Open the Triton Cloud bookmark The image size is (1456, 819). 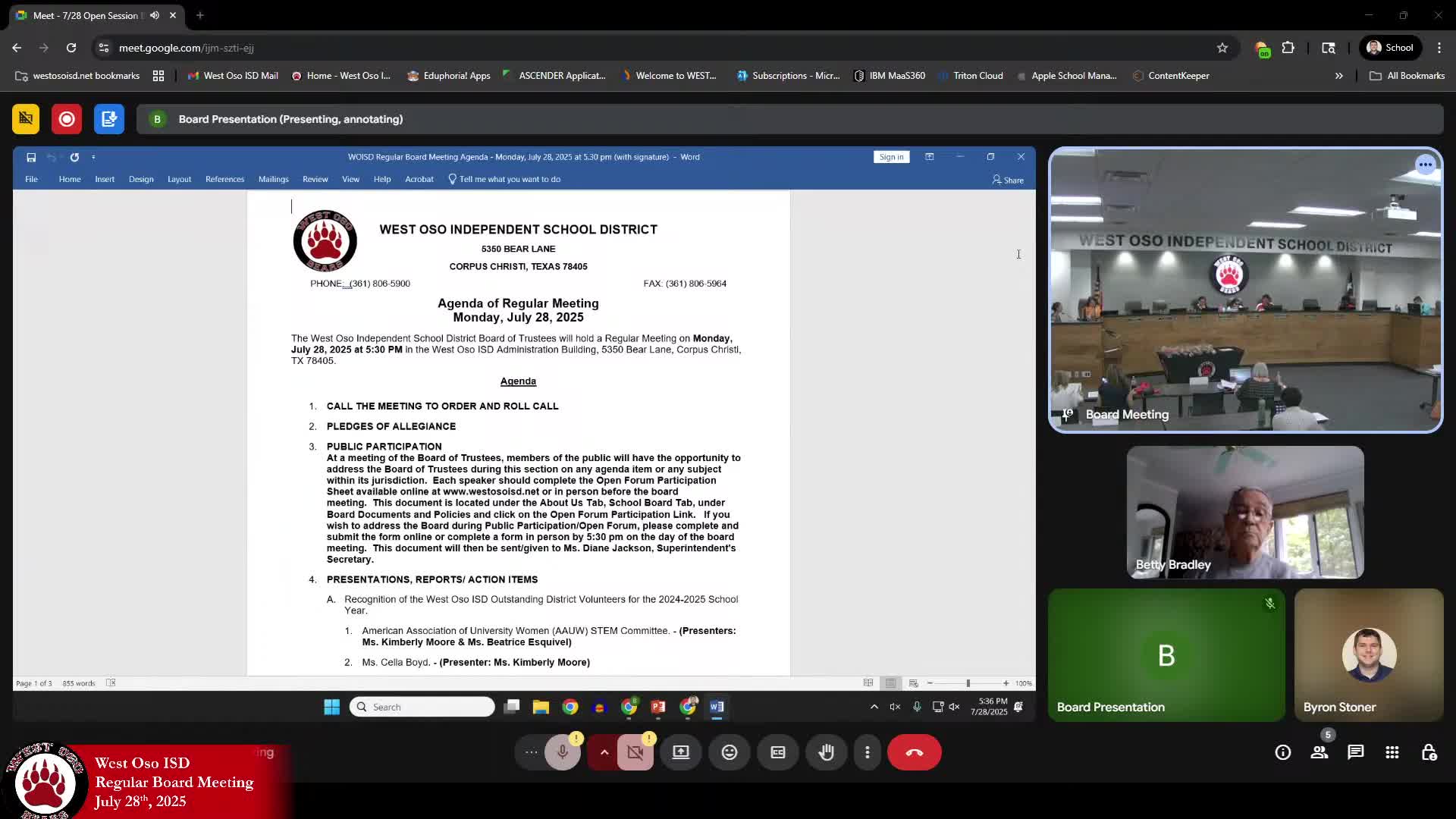(971, 76)
